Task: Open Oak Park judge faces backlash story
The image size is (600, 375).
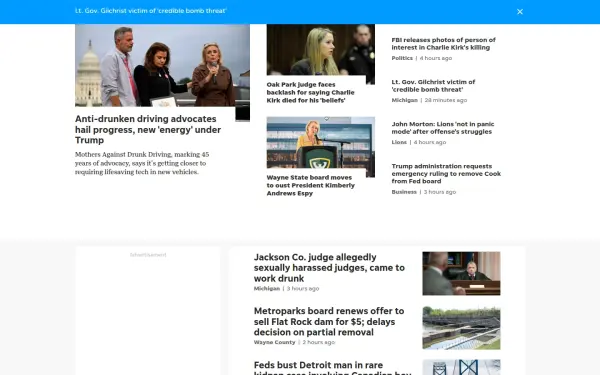Action: click(x=311, y=92)
